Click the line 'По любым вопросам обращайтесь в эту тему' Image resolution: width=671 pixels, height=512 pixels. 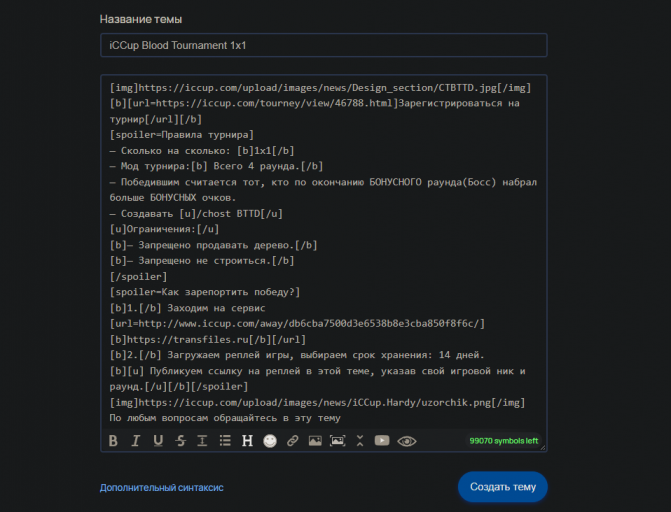pyautogui.click(x=225, y=418)
